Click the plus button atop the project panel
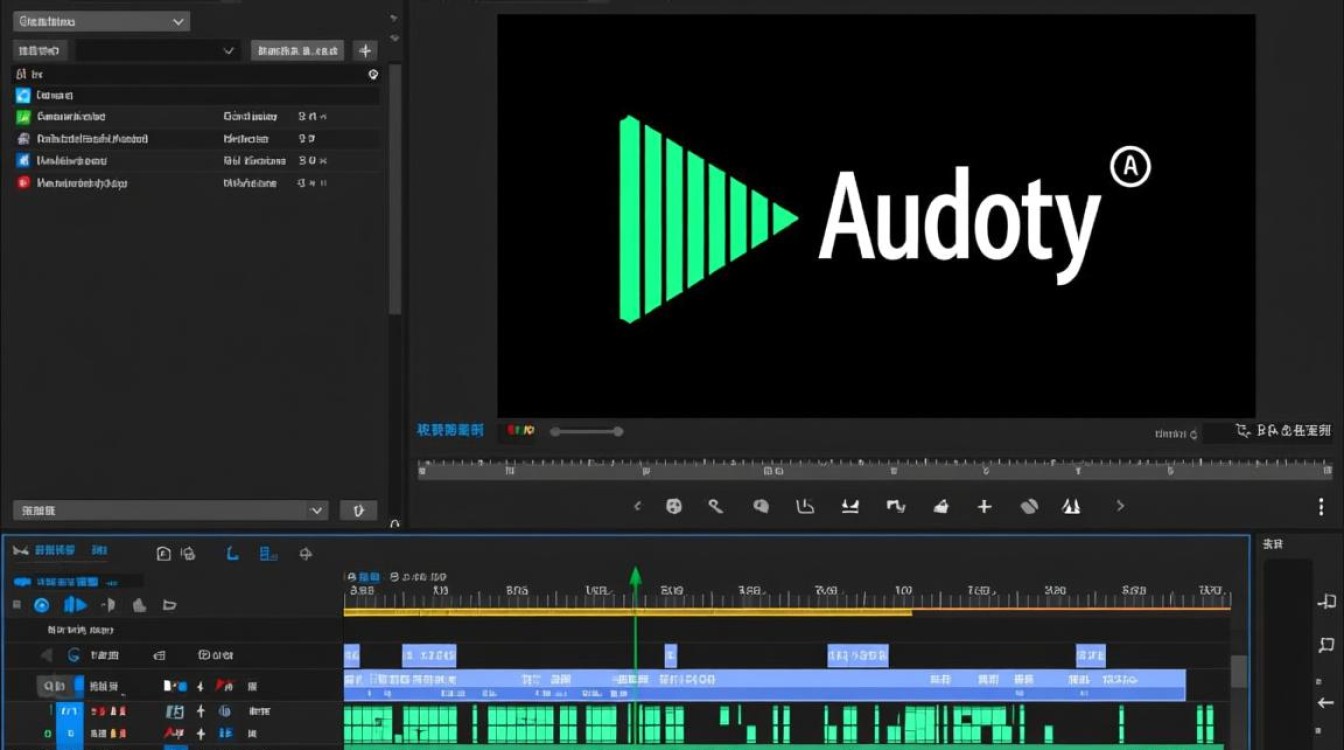The width and height of the screenshot is (1344, 750). [365, 50]
